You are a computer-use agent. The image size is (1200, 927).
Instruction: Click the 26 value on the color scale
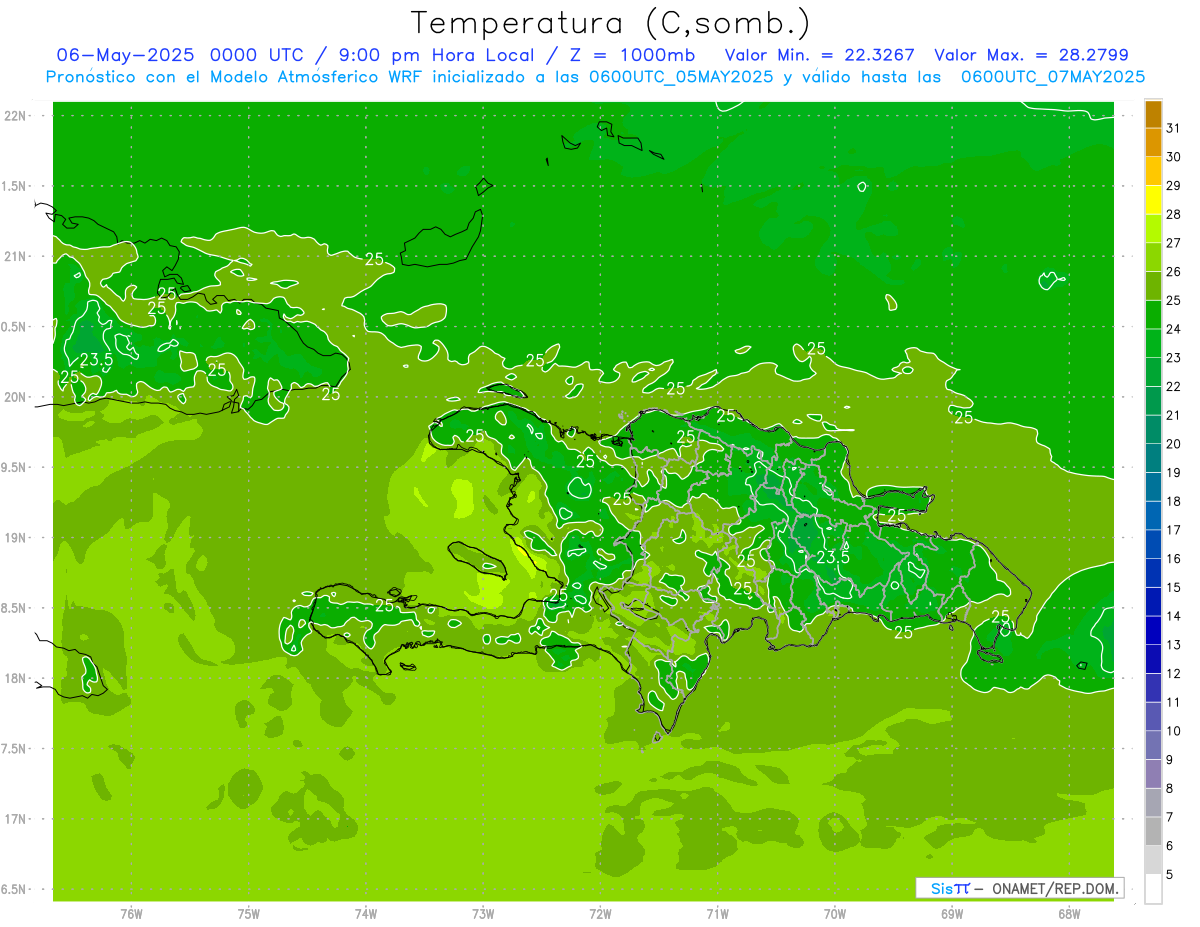click(x=1173, y=272)
